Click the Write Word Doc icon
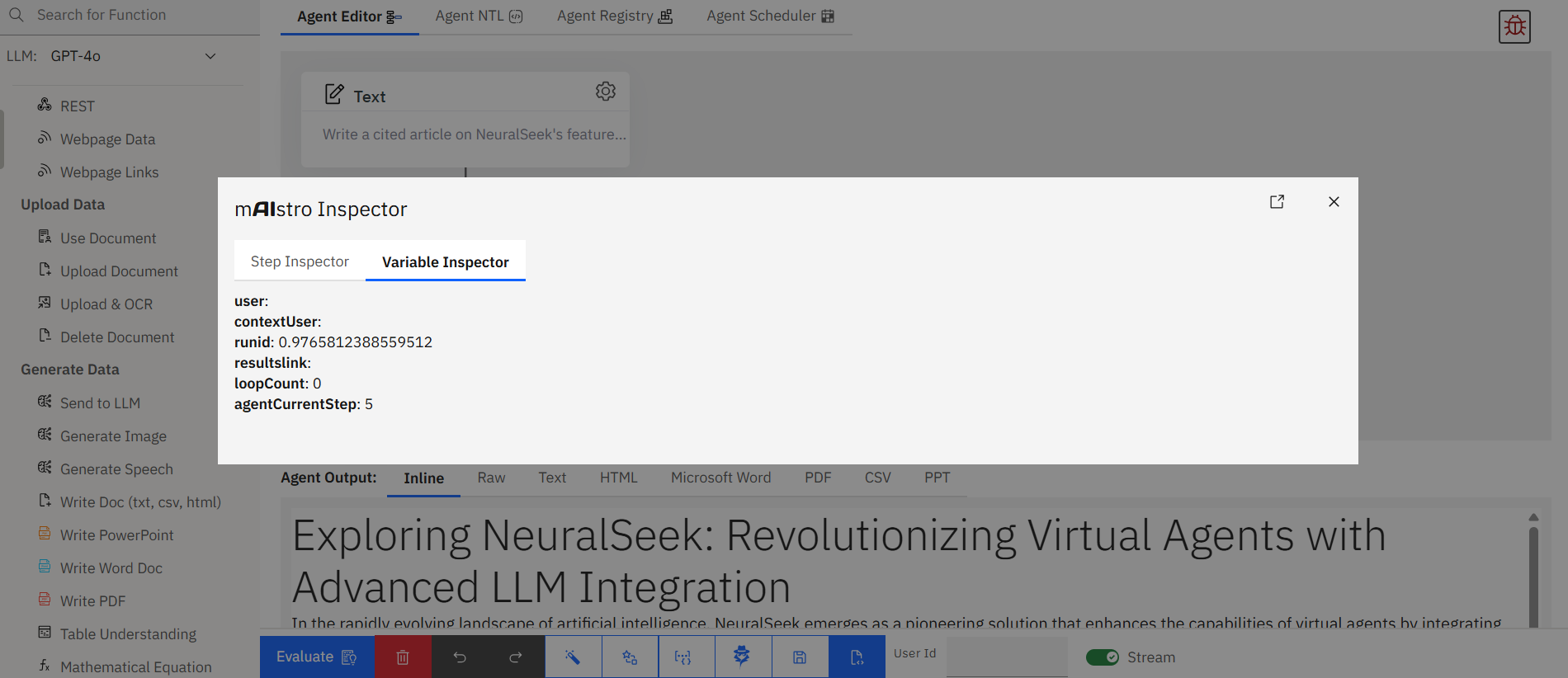The image size is (1568, 678). pos(45,567)
